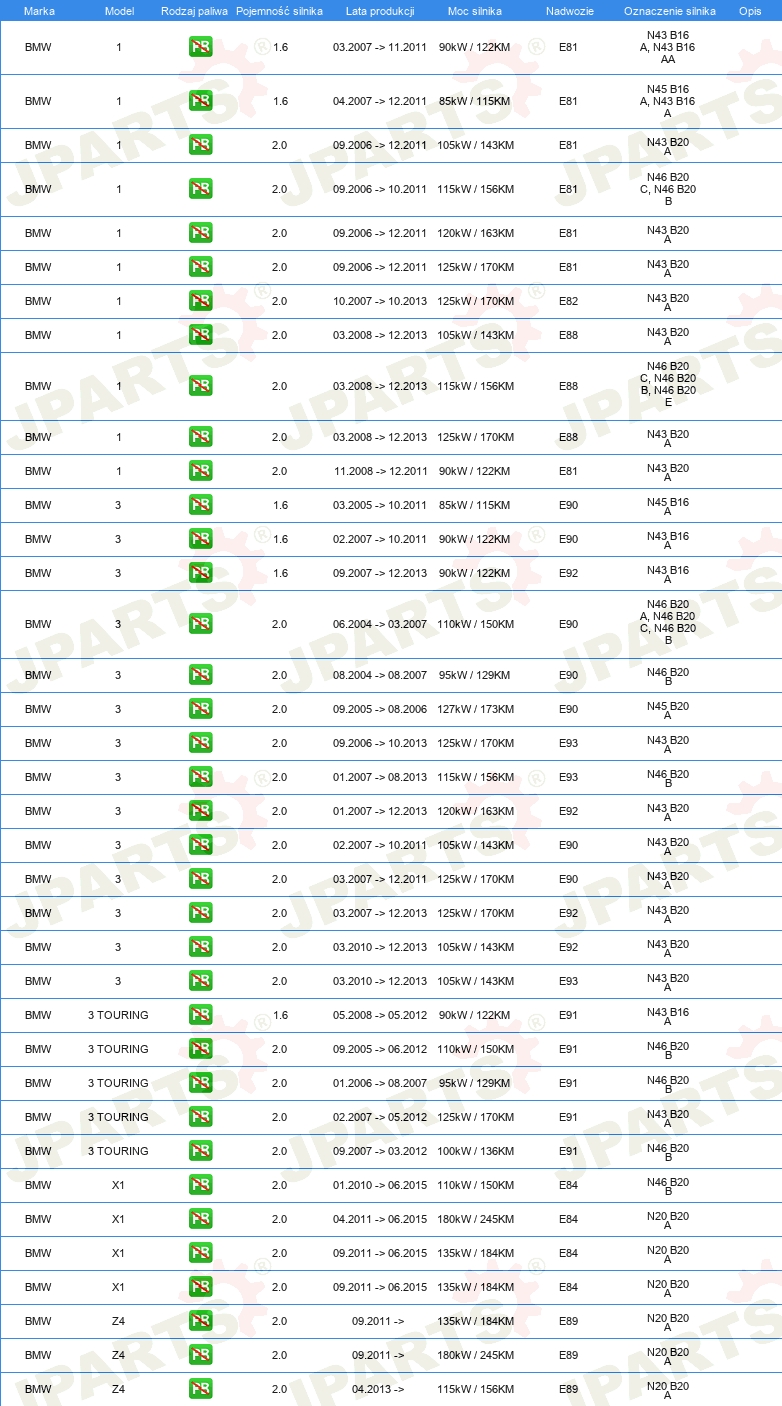782x1406 pixels.
Task: Click fuel icon in 1 E81 115kW/156KM row
Action: pos(200,189)
